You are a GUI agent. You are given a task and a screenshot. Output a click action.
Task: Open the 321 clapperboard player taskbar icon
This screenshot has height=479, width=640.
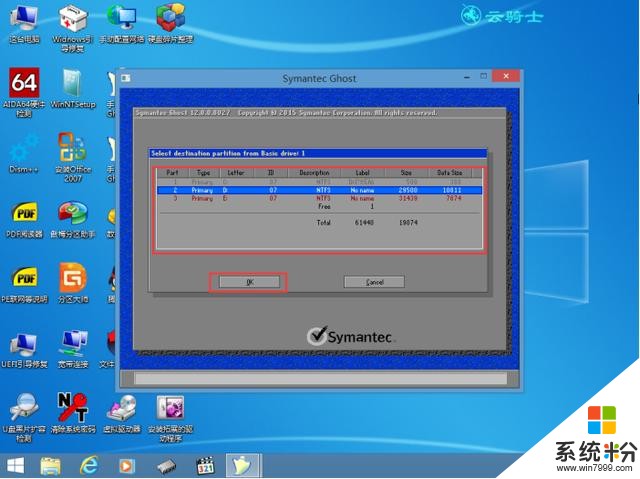tap(205, 466)
